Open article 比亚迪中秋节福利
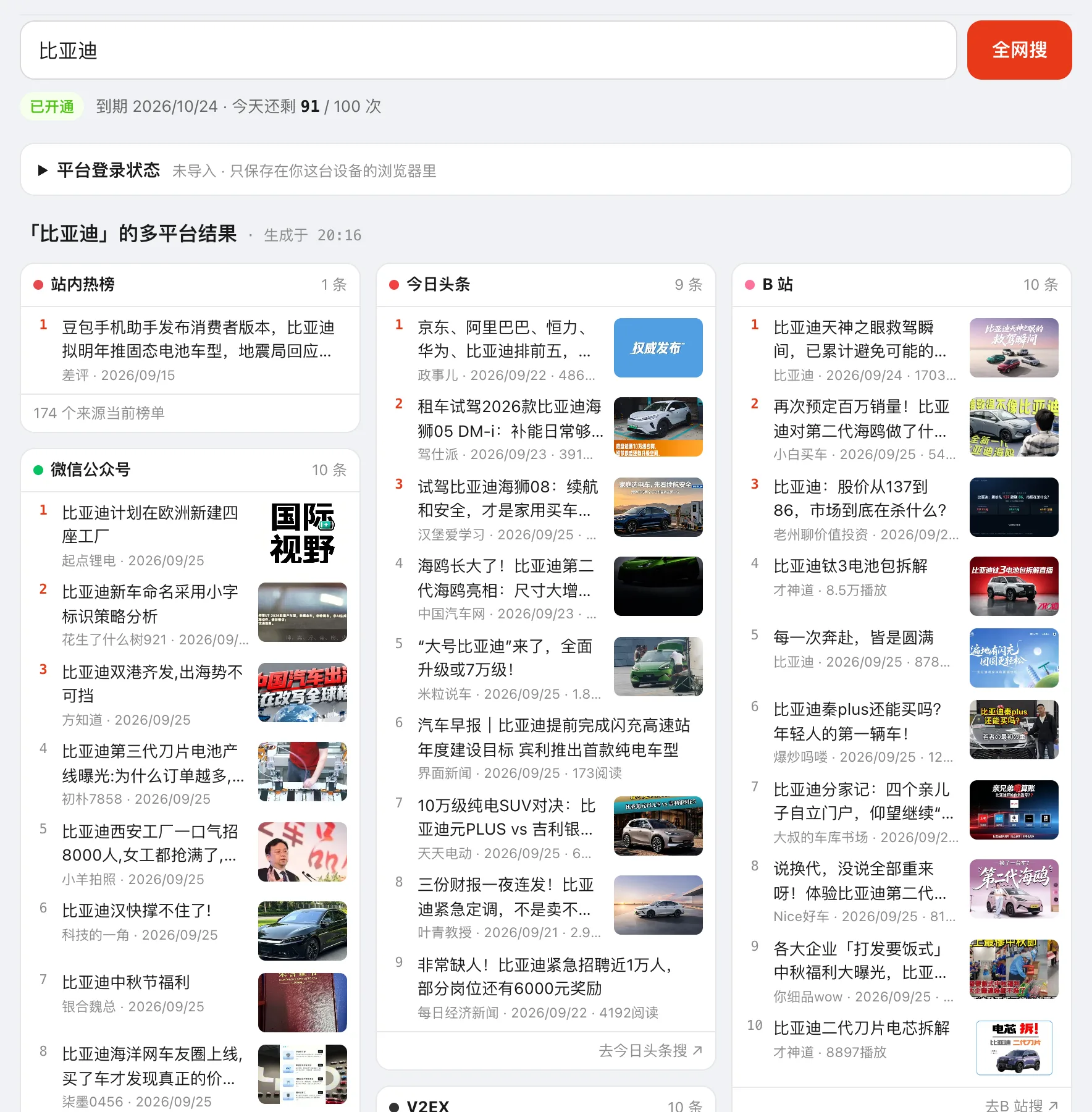Viewport: 1092px width, 1112px height. (126, 982)
